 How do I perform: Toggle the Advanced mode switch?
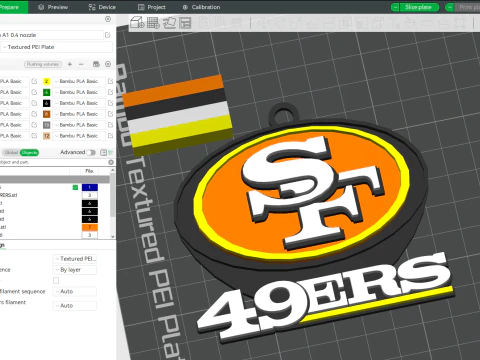pyautogui.click(x=91, y=152)
